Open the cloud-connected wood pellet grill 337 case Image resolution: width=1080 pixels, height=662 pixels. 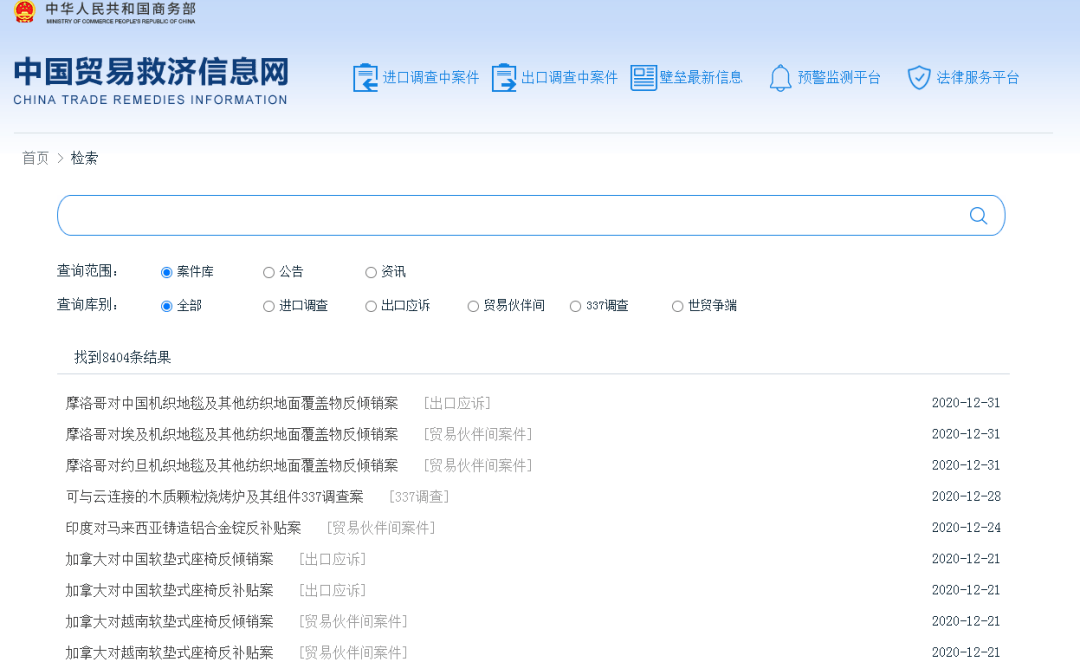click(x=213, y=496)
